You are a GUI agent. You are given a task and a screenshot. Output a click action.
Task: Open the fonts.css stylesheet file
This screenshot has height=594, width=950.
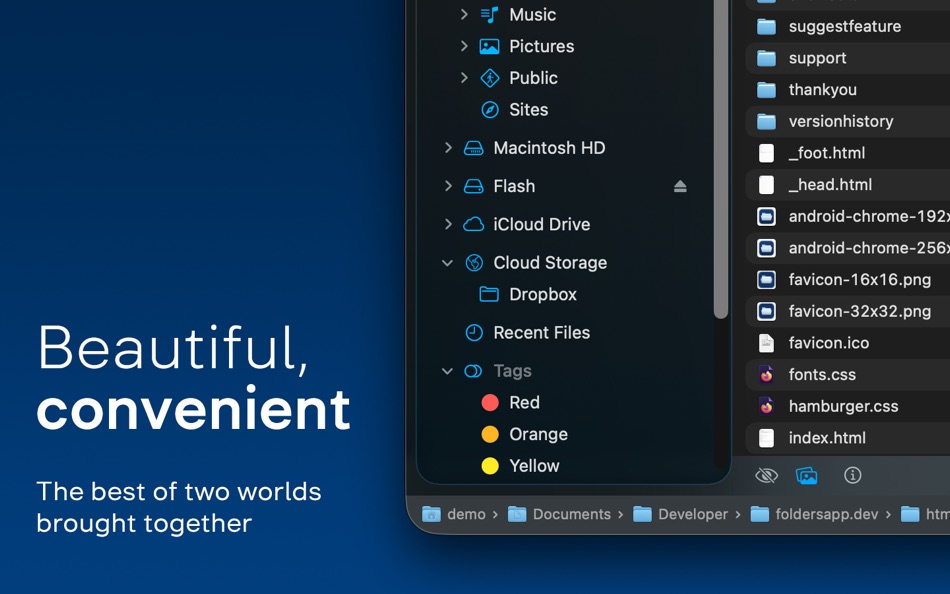pos(822,374)
